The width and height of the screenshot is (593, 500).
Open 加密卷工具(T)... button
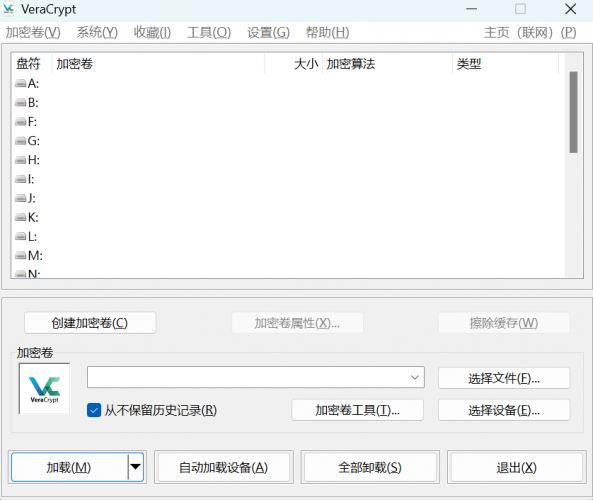click(357, 410)
